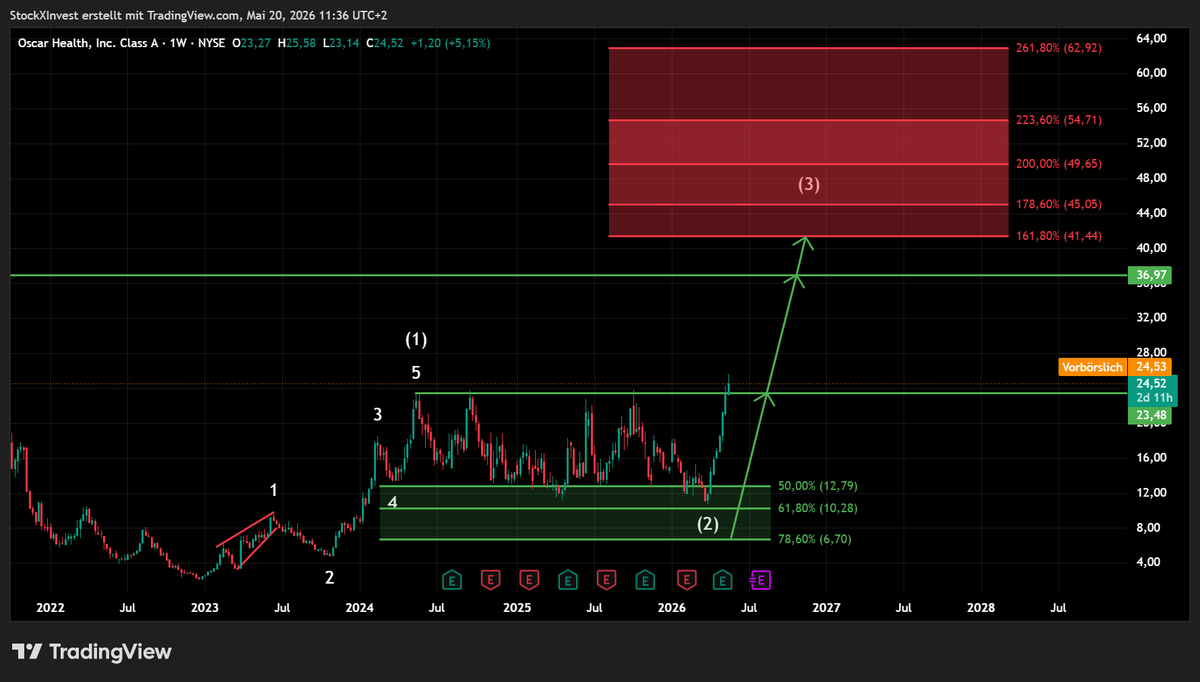This screenshot has height=682, width=1200.
Task: Click the 64,00 price axis label
Action: coord(1151,38)
